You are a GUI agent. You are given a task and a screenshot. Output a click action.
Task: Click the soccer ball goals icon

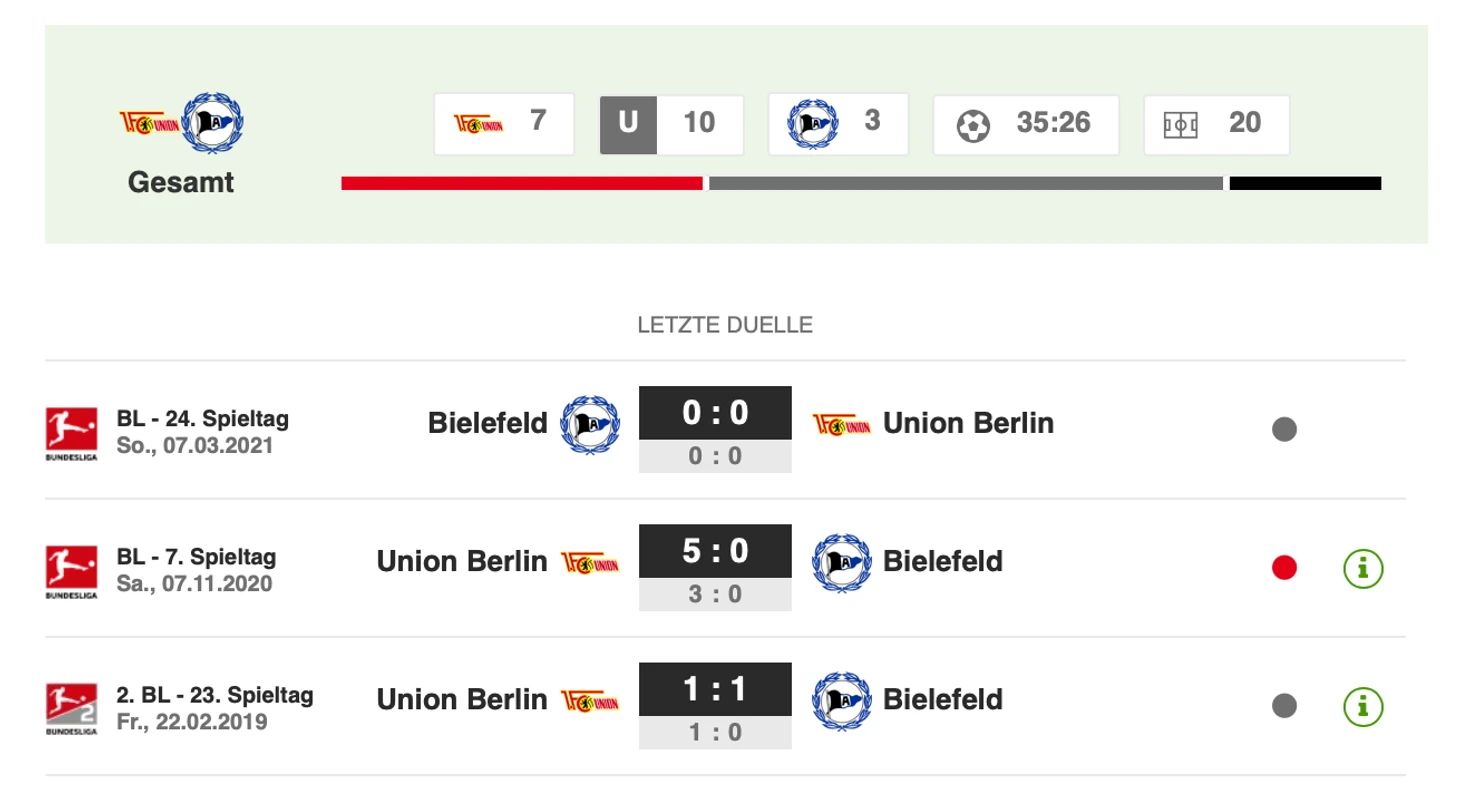(x=973, y=126)
